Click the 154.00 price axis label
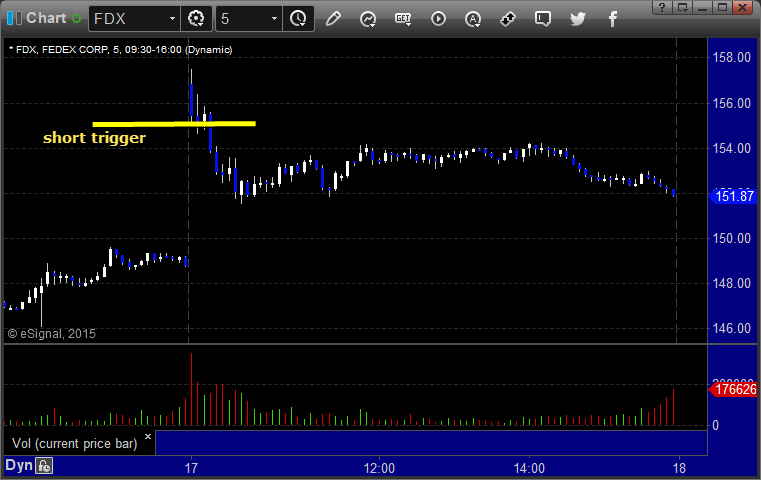761x480 pixels. [x=731, y=149]
